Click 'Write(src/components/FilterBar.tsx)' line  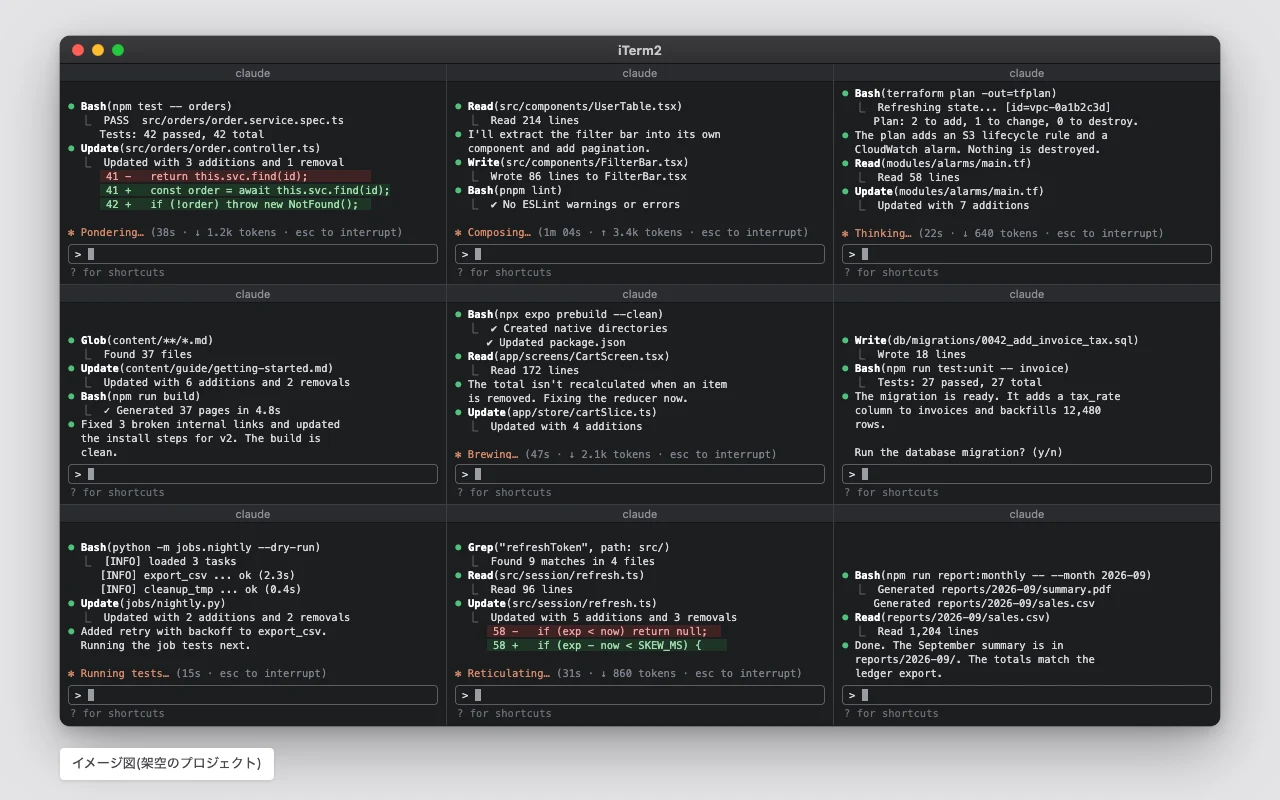tap(572, 162)
